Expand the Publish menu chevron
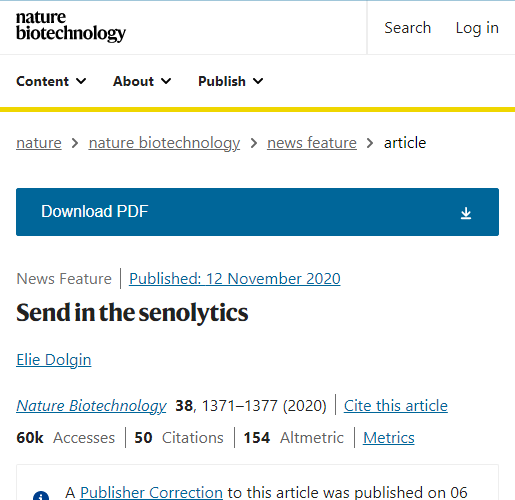The height and width of the screenshot is (500, 515). point(258,81)
